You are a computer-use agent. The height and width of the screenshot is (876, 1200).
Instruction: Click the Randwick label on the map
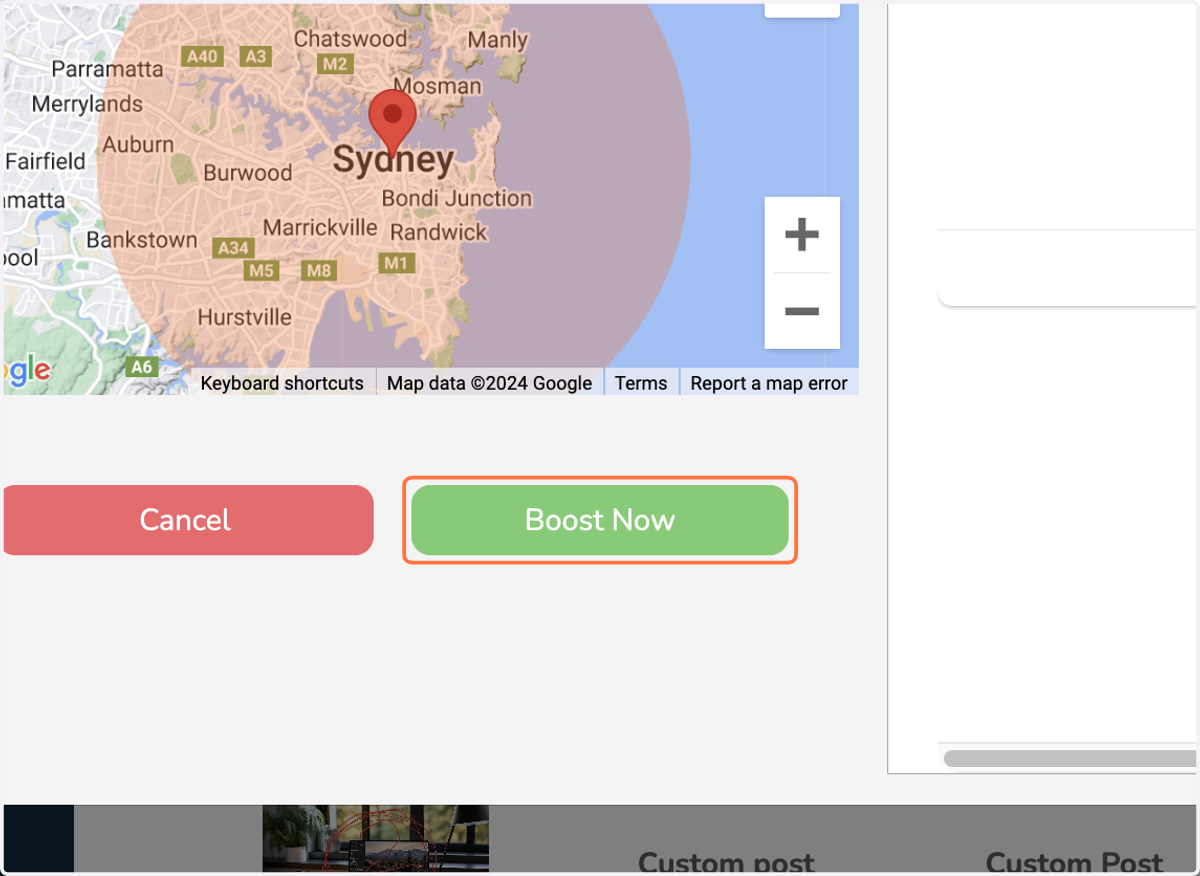click(438, 232)
